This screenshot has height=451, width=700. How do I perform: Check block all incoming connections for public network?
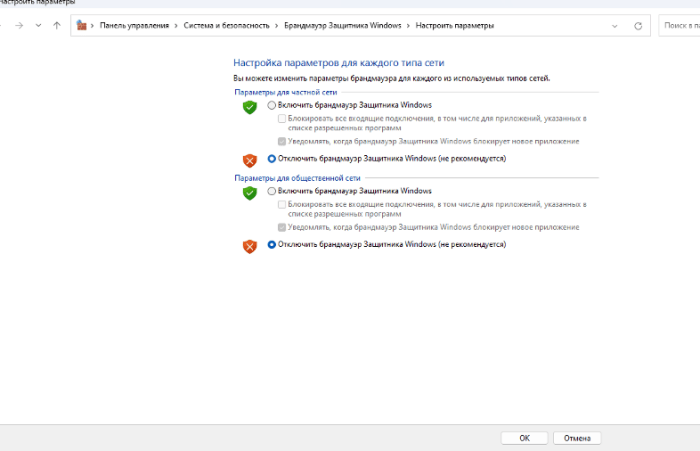[x=282, y=205]
